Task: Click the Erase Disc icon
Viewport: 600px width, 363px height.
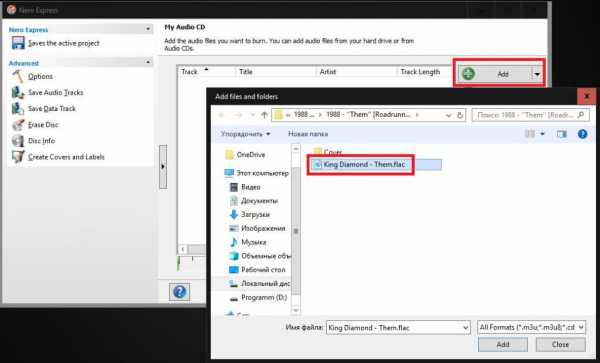Action: click(x=18, y=125)
